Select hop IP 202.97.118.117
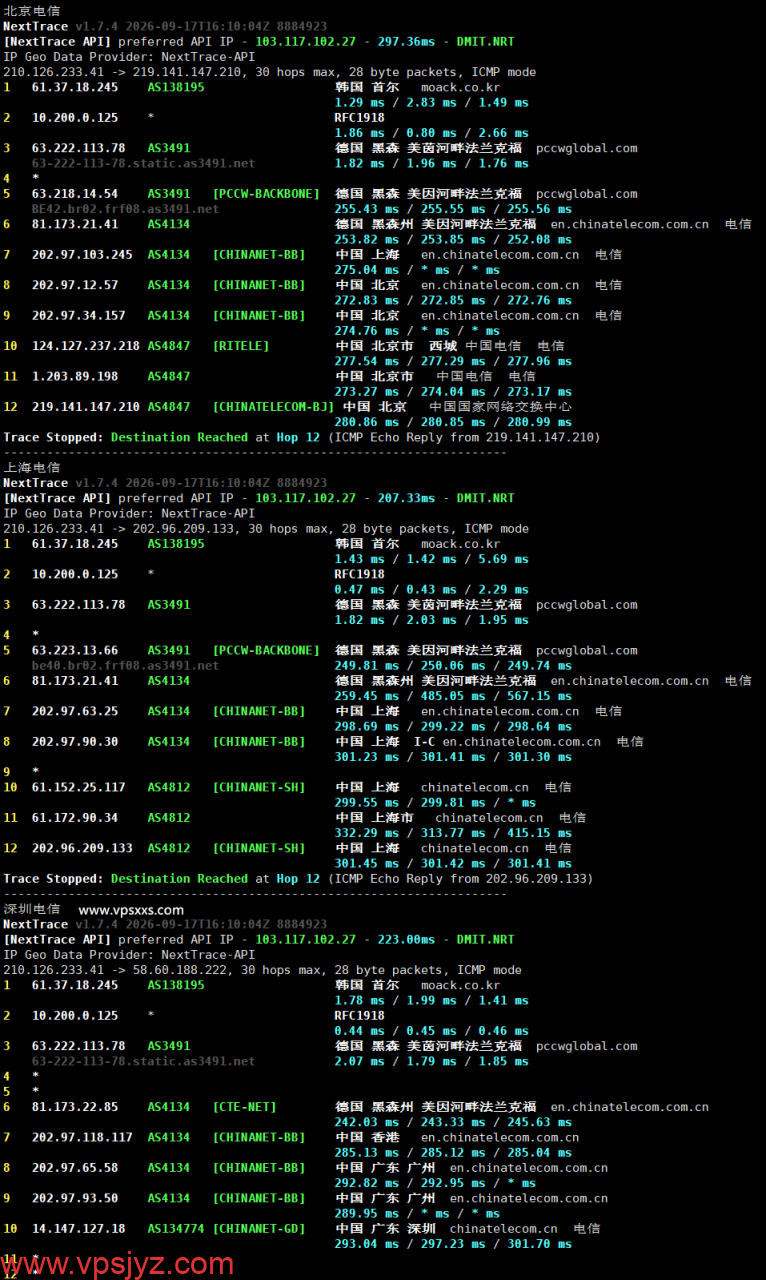 tap(82, 1137)
